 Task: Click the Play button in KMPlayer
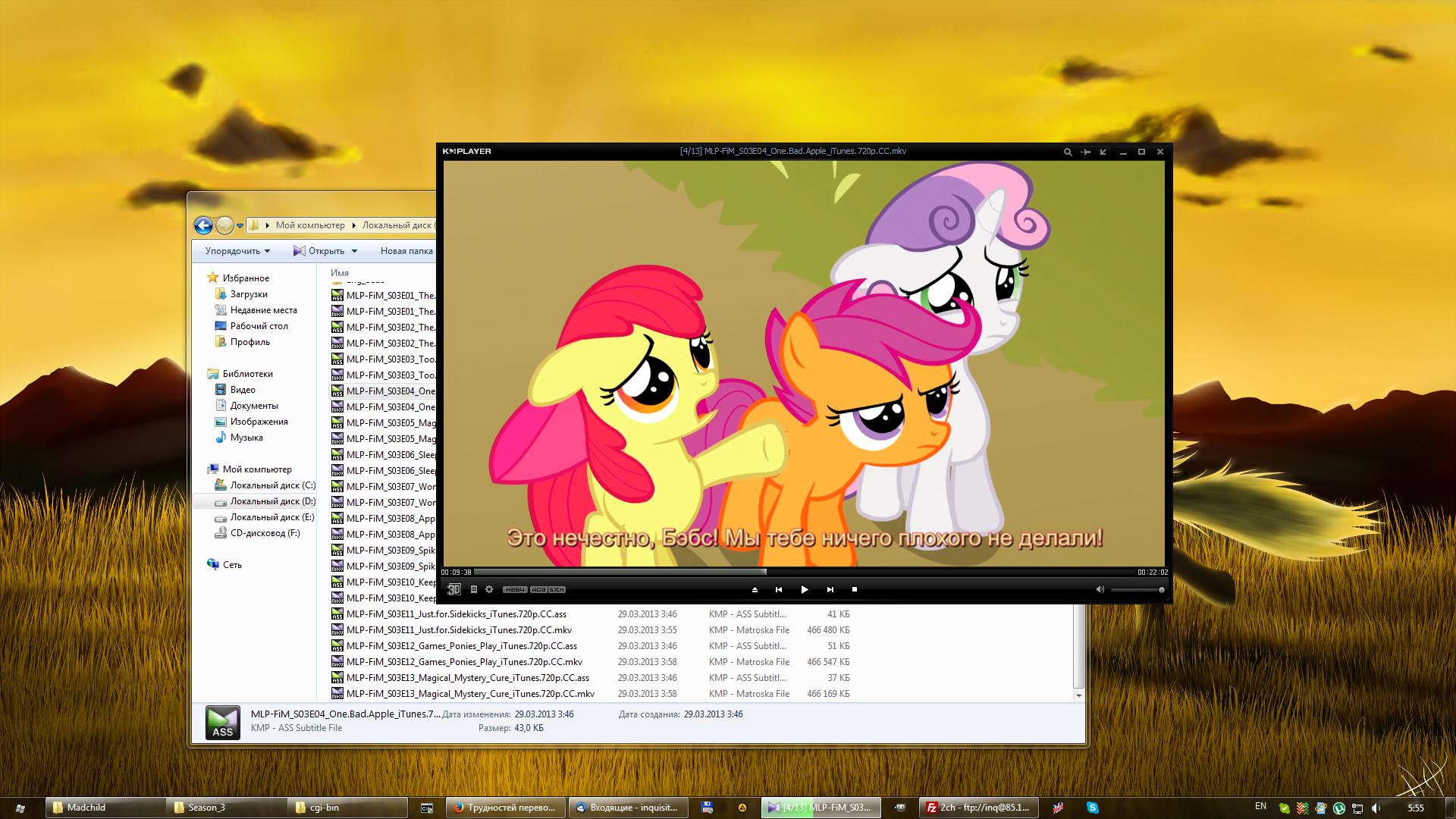[804, 589]
